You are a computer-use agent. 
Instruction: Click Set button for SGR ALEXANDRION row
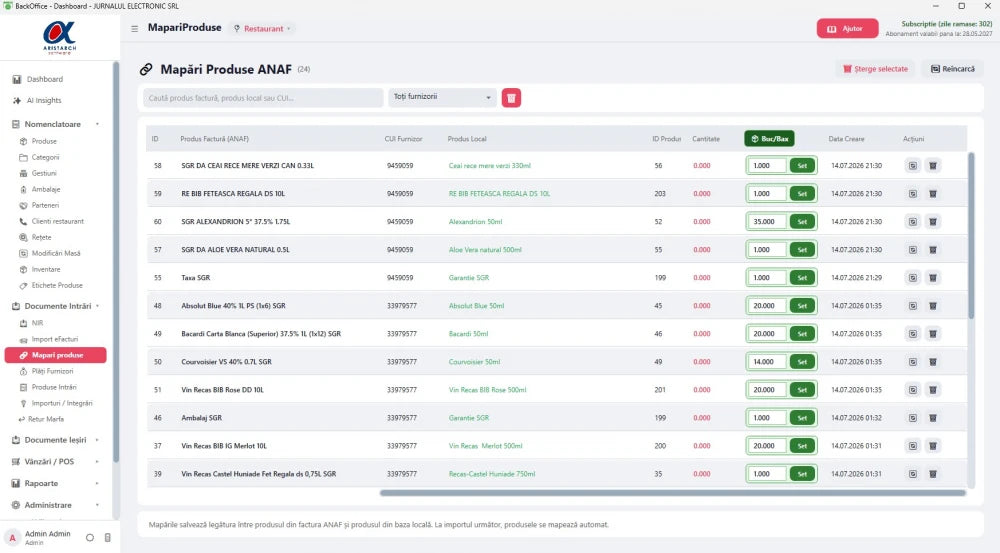coord(802,222)
